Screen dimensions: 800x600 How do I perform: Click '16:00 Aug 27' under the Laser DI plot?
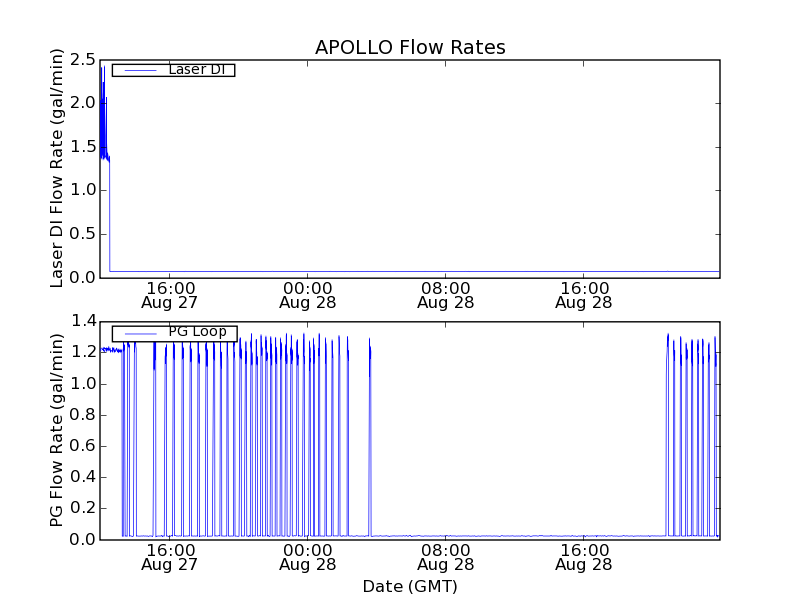pos(170,295)
